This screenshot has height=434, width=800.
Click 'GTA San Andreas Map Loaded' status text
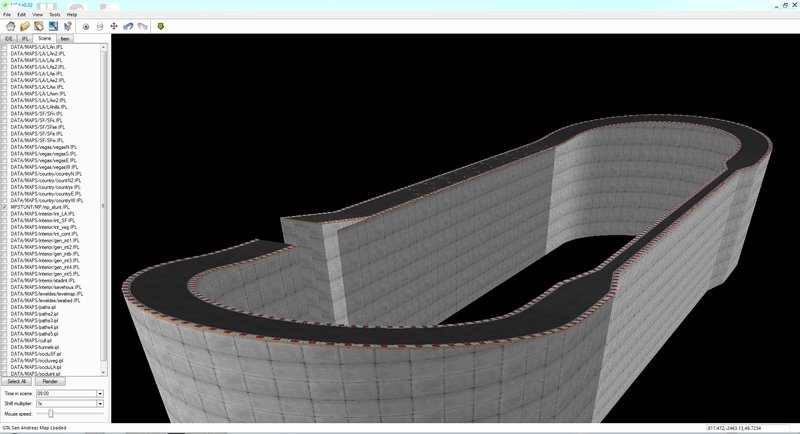34,428
